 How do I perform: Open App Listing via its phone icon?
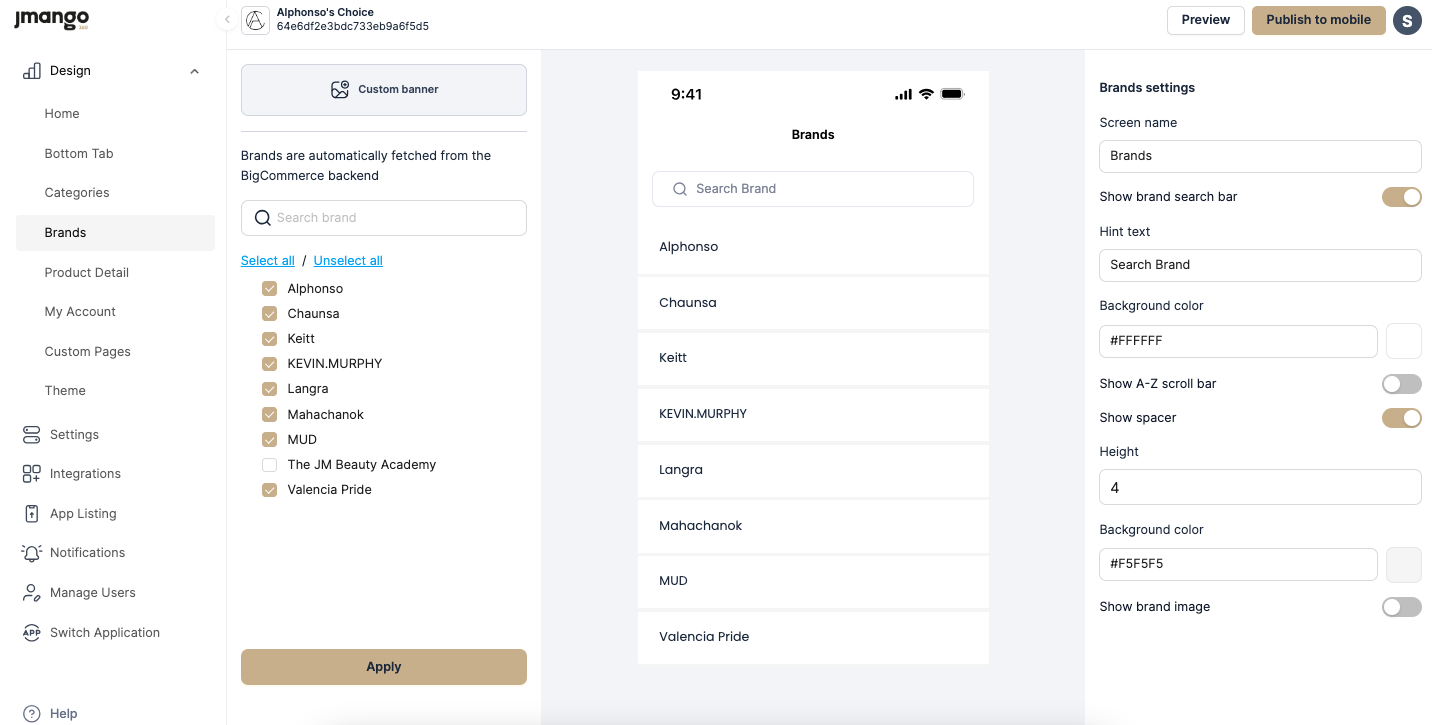pyautogui.click(x=31, y=513)
